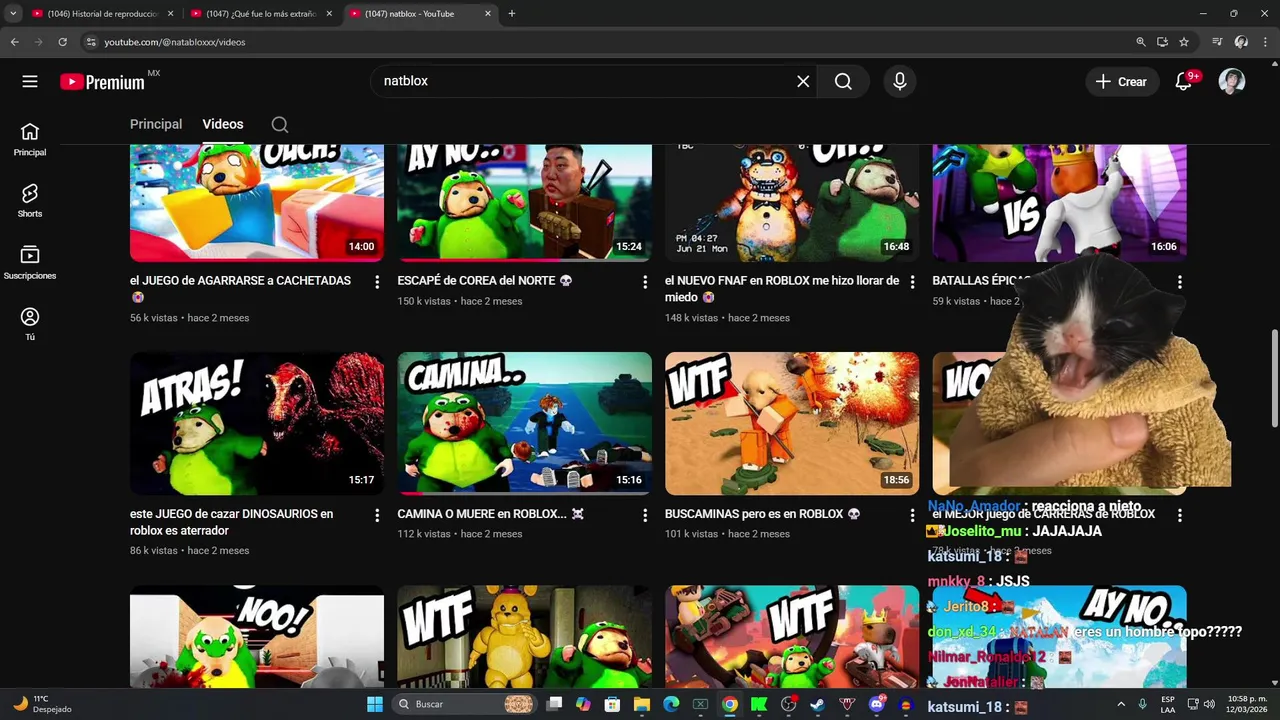
Task: Open options for ESCAPÉ de COREA video
Action: [x=645, y=283]
